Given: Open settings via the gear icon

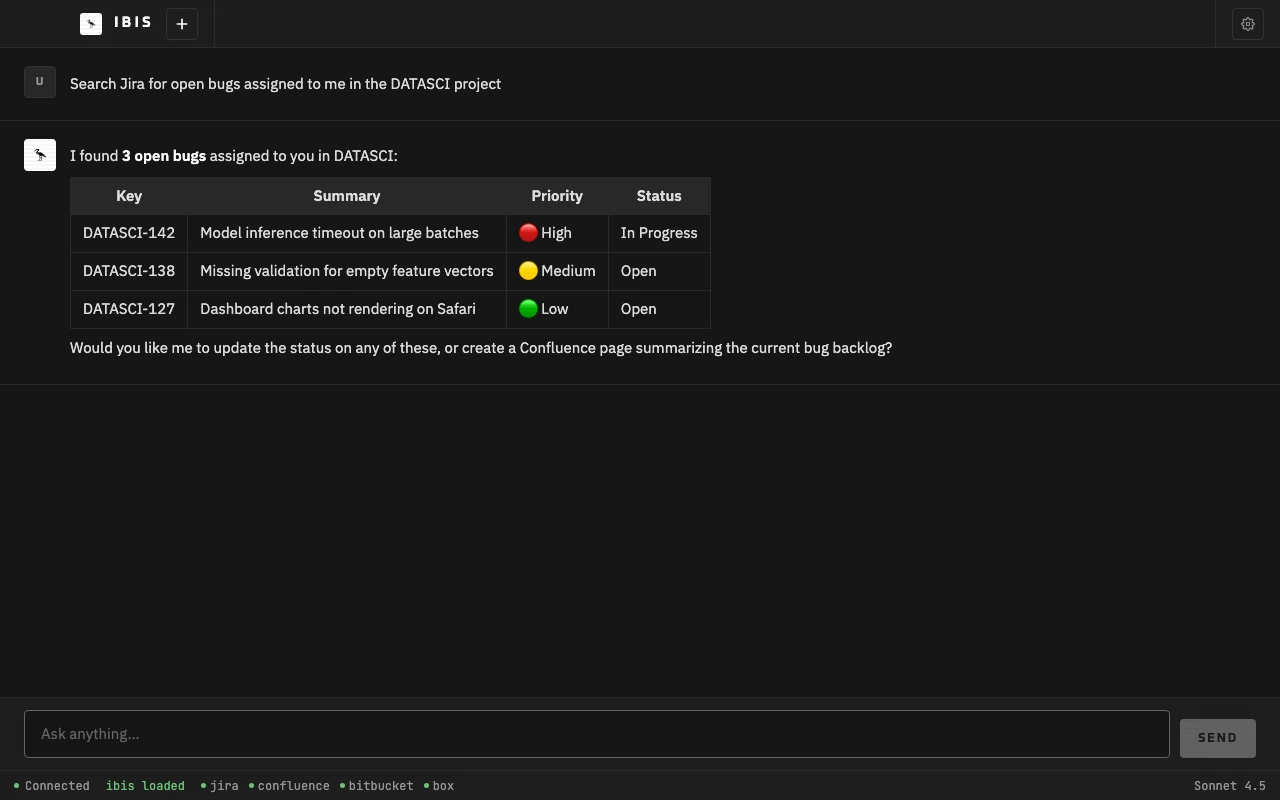Looking at the screenshot, I should (x=1248, y=24).
